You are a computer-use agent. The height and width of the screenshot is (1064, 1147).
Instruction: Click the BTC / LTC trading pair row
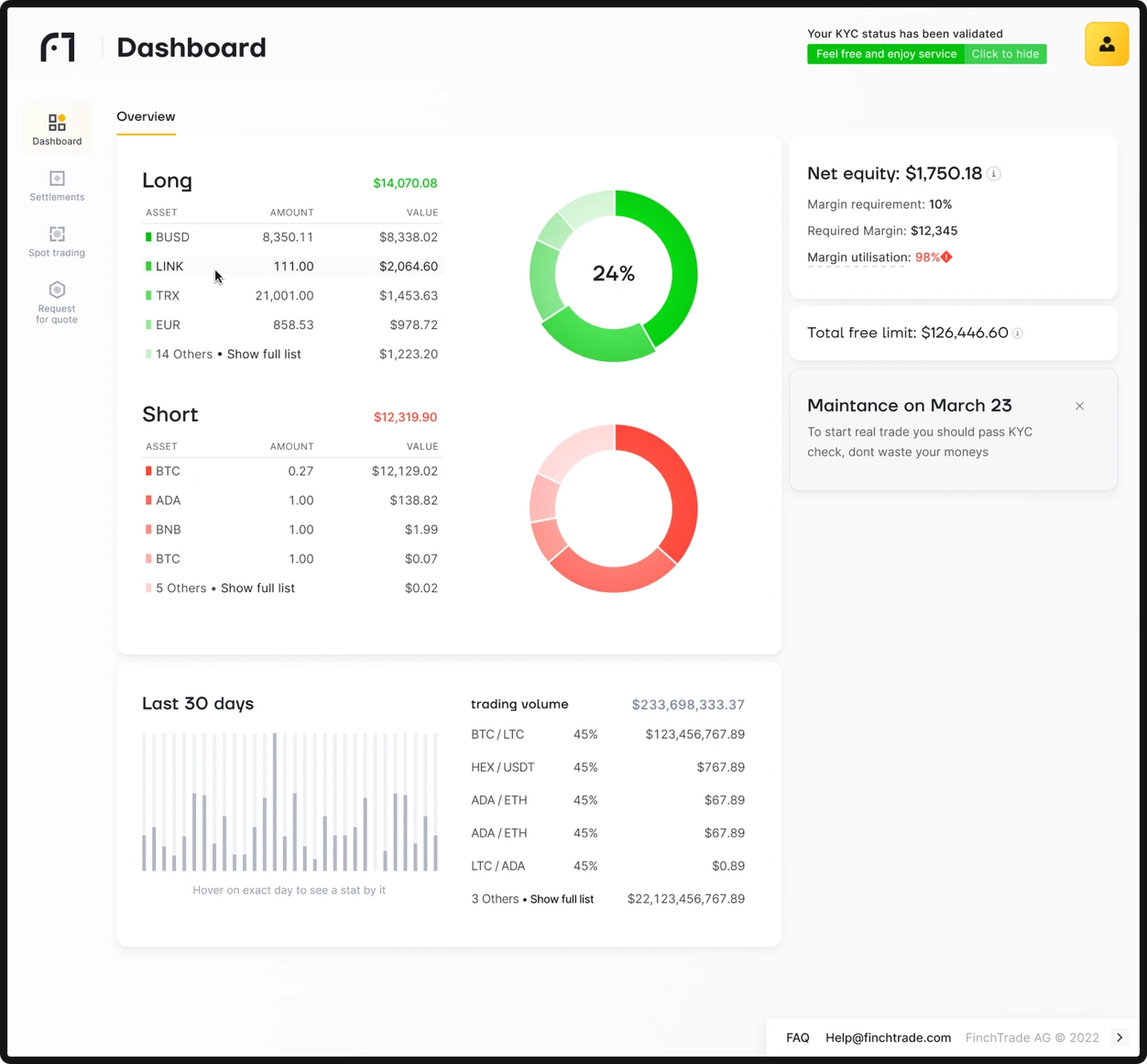click(607, 735)
